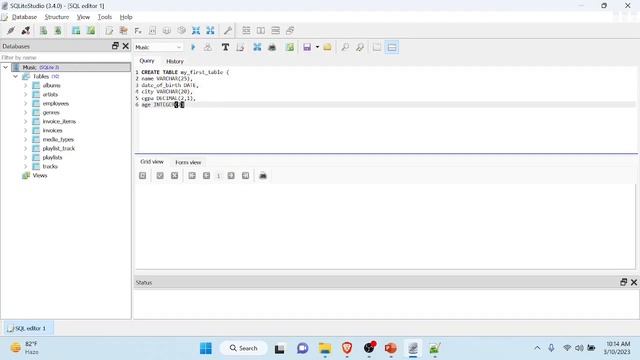Go to first page icon in grid toolbar

point(192,176)
